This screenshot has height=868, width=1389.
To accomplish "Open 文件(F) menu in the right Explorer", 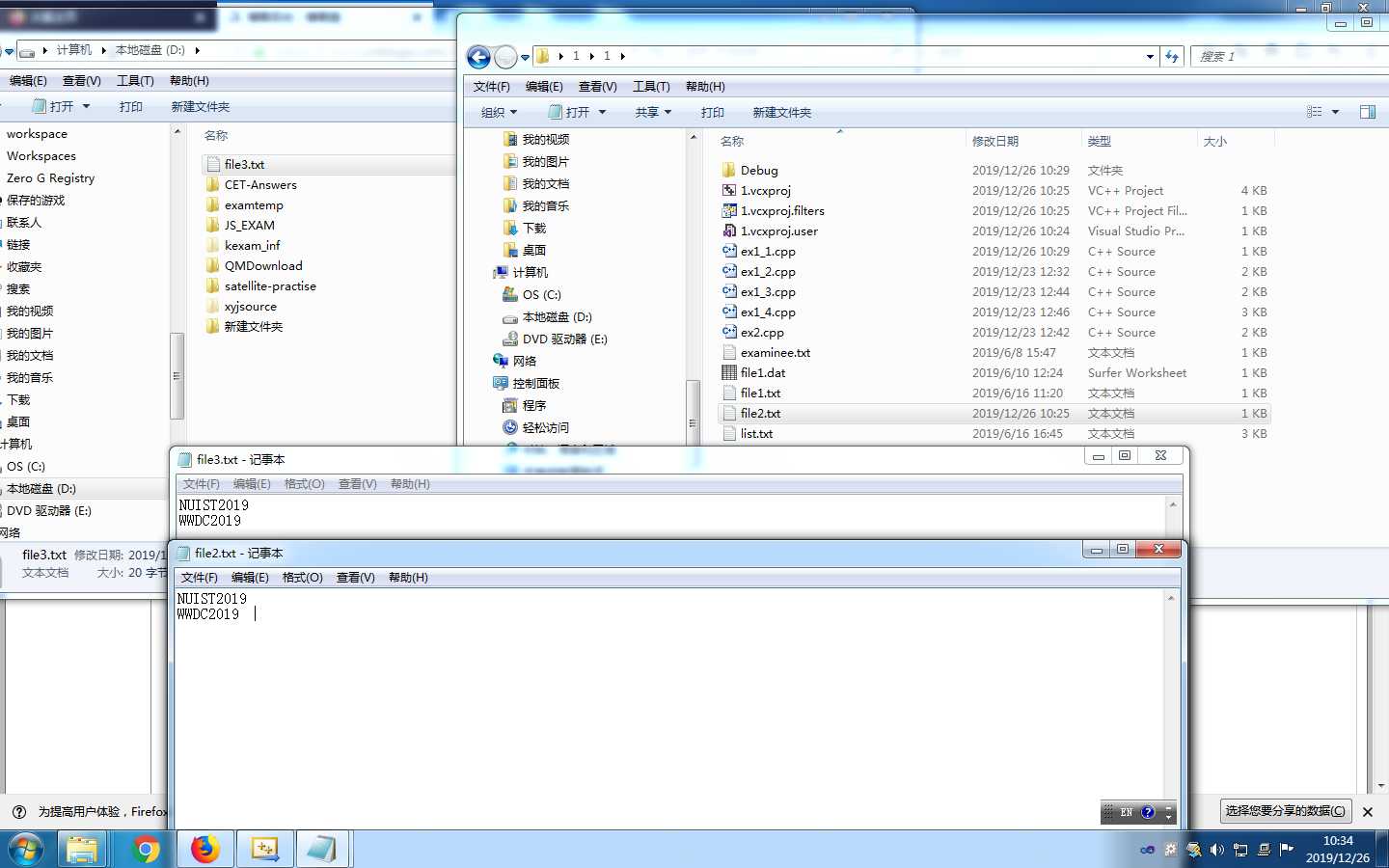I will coord(491,87).
